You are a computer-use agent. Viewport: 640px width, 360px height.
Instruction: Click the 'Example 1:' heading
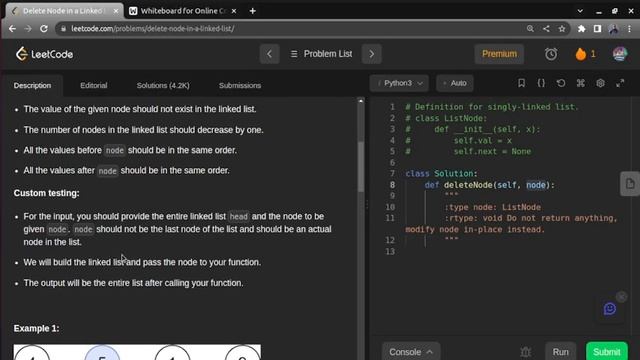(36, 329)
